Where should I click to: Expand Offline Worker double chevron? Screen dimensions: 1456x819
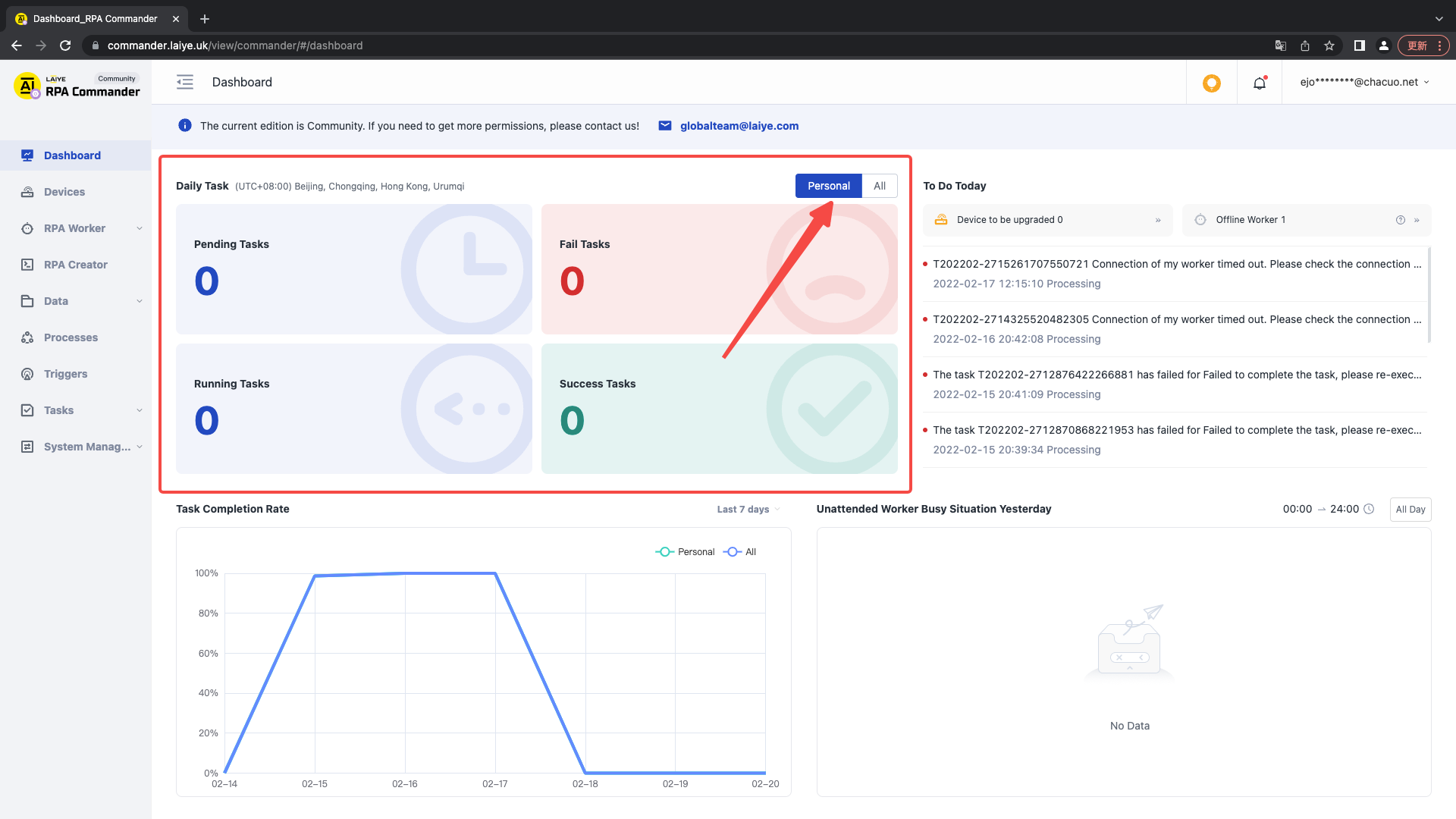click(1417, 220)
